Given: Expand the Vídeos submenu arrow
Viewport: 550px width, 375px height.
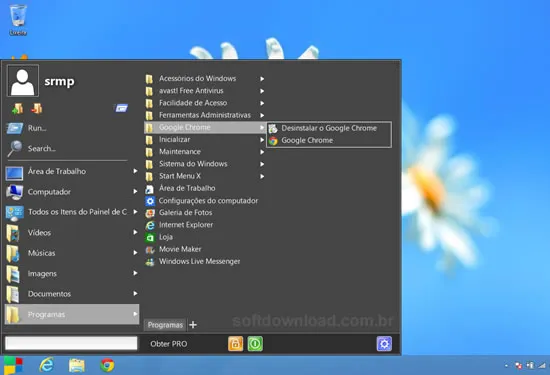Looking at the screenshot, I should point(135,232).
